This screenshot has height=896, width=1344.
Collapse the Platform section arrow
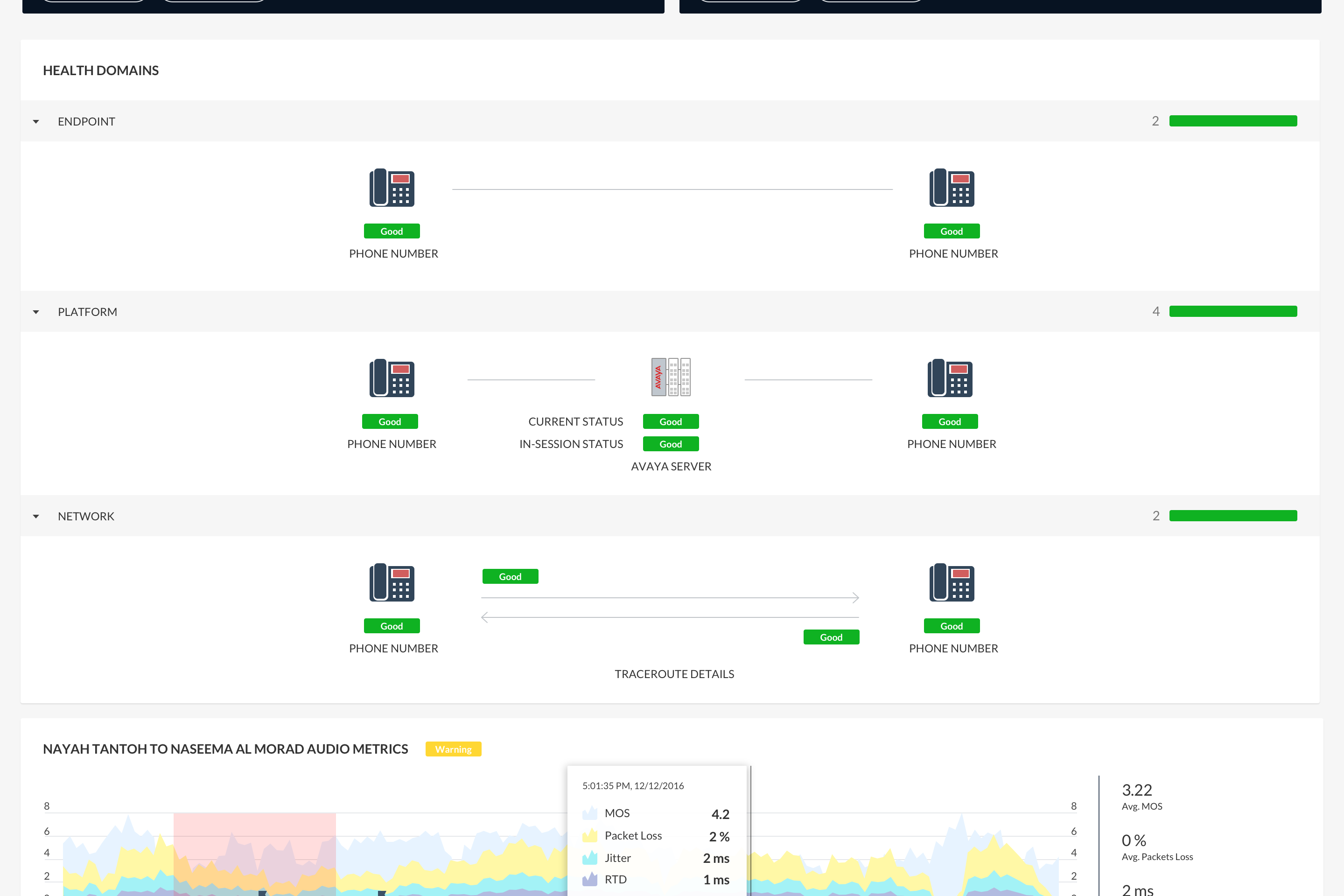tap(36, 312)
